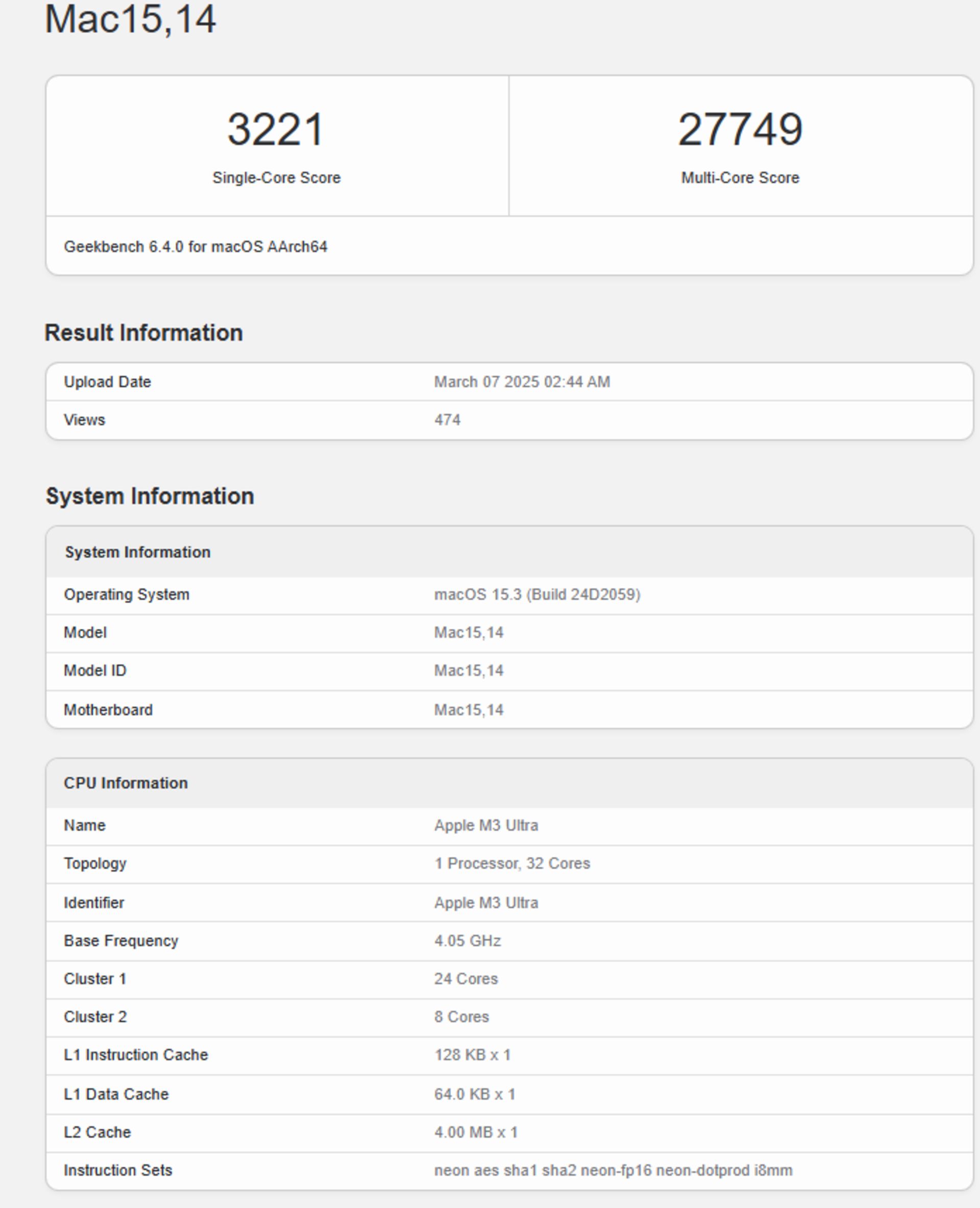This screenshot has height=1208, width=980.
Task: Click the Single-Core Score label
Action: pos(276,178)
